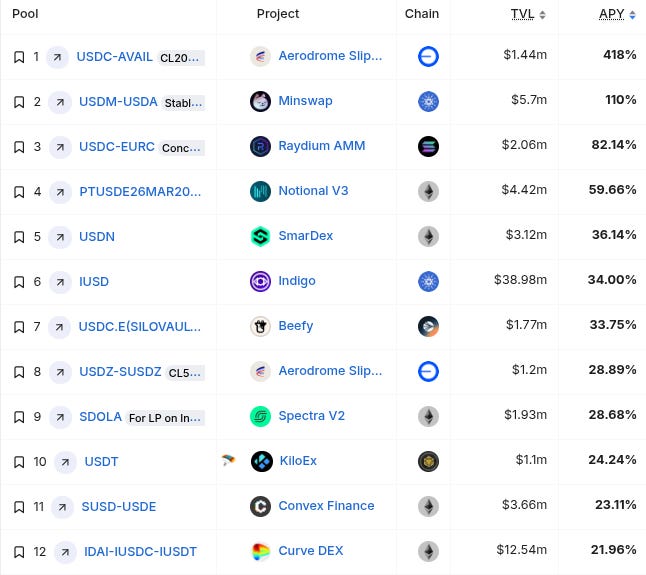Viewport: 646px width, 575px height.
Task: Click the $12.54m TVL value
Action: click(x=522, y=549)
